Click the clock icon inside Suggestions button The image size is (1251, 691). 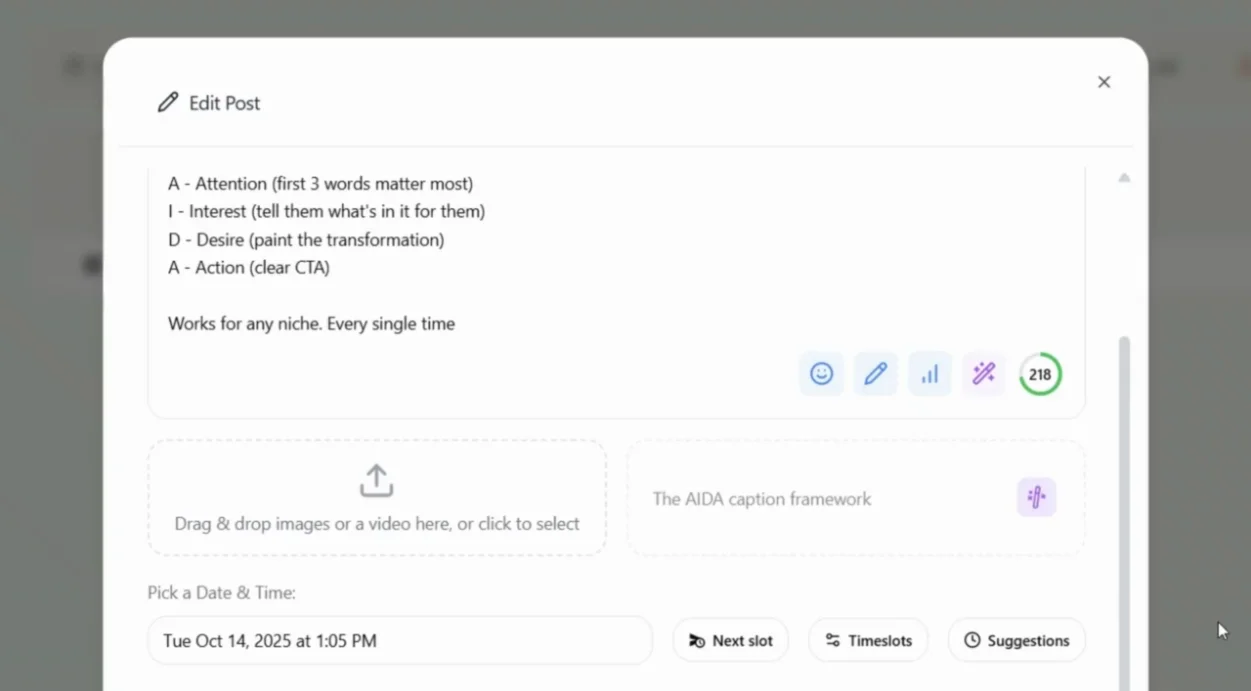point(970,640)
